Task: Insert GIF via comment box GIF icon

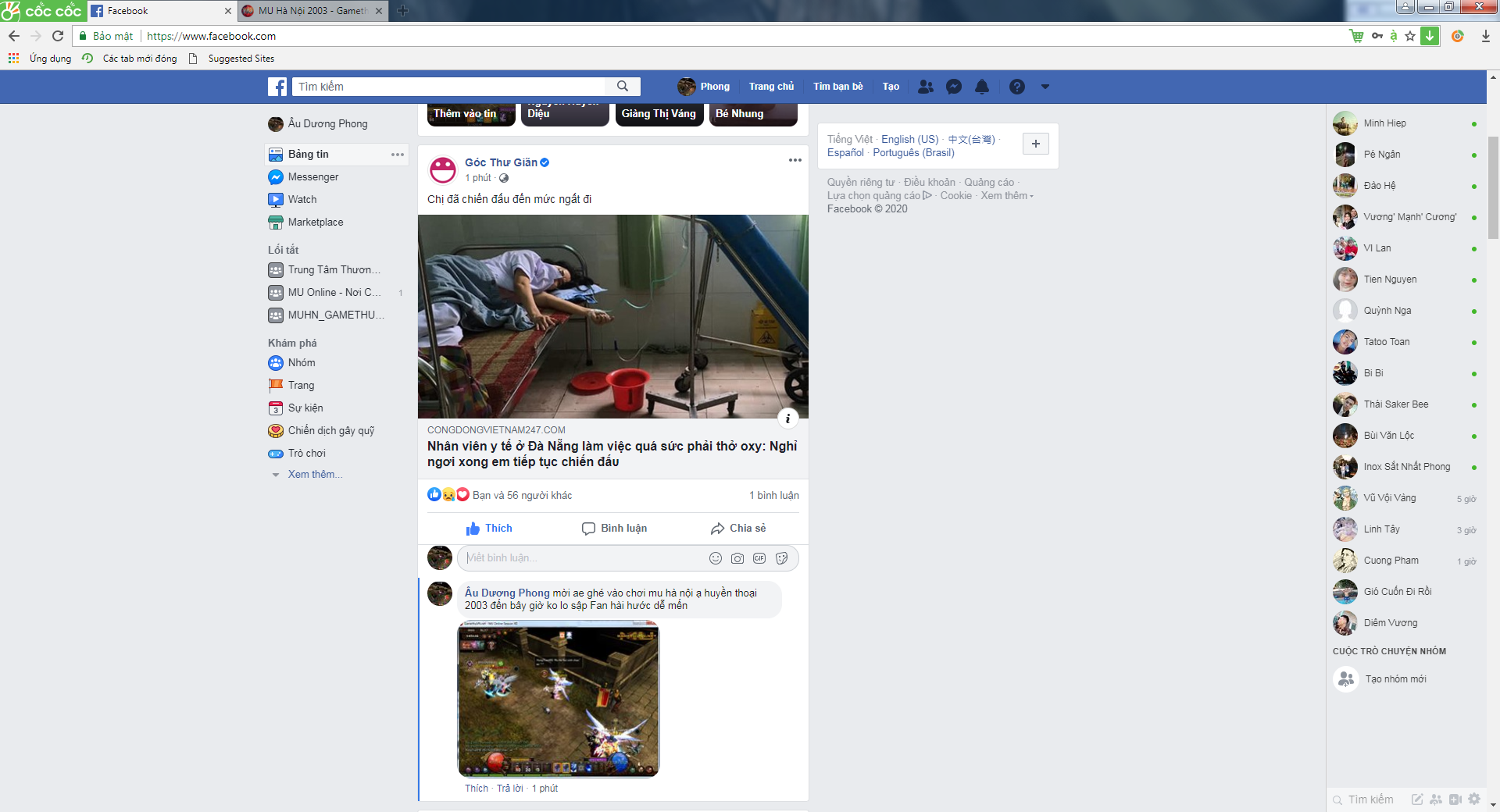Action: (x=759, y=558)
